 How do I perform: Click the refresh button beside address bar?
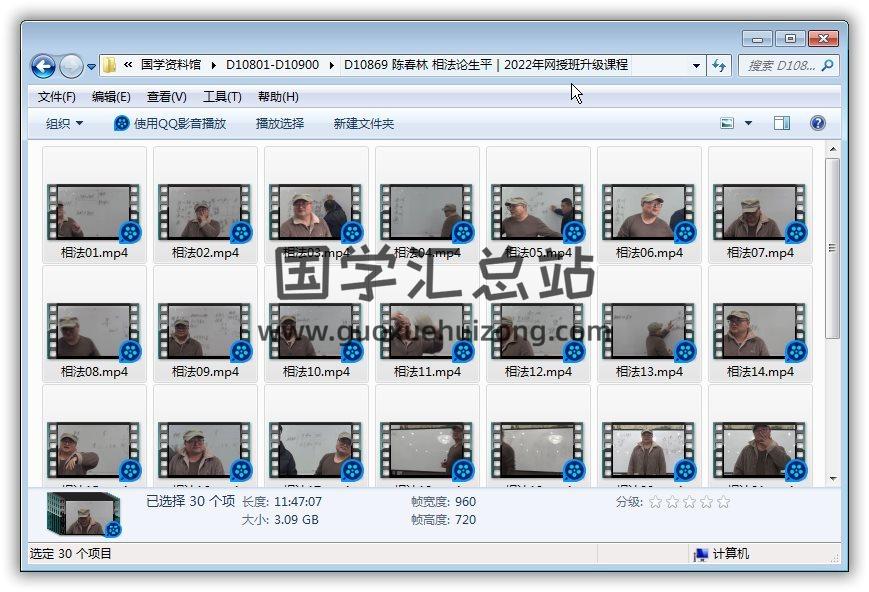[718, 65]
